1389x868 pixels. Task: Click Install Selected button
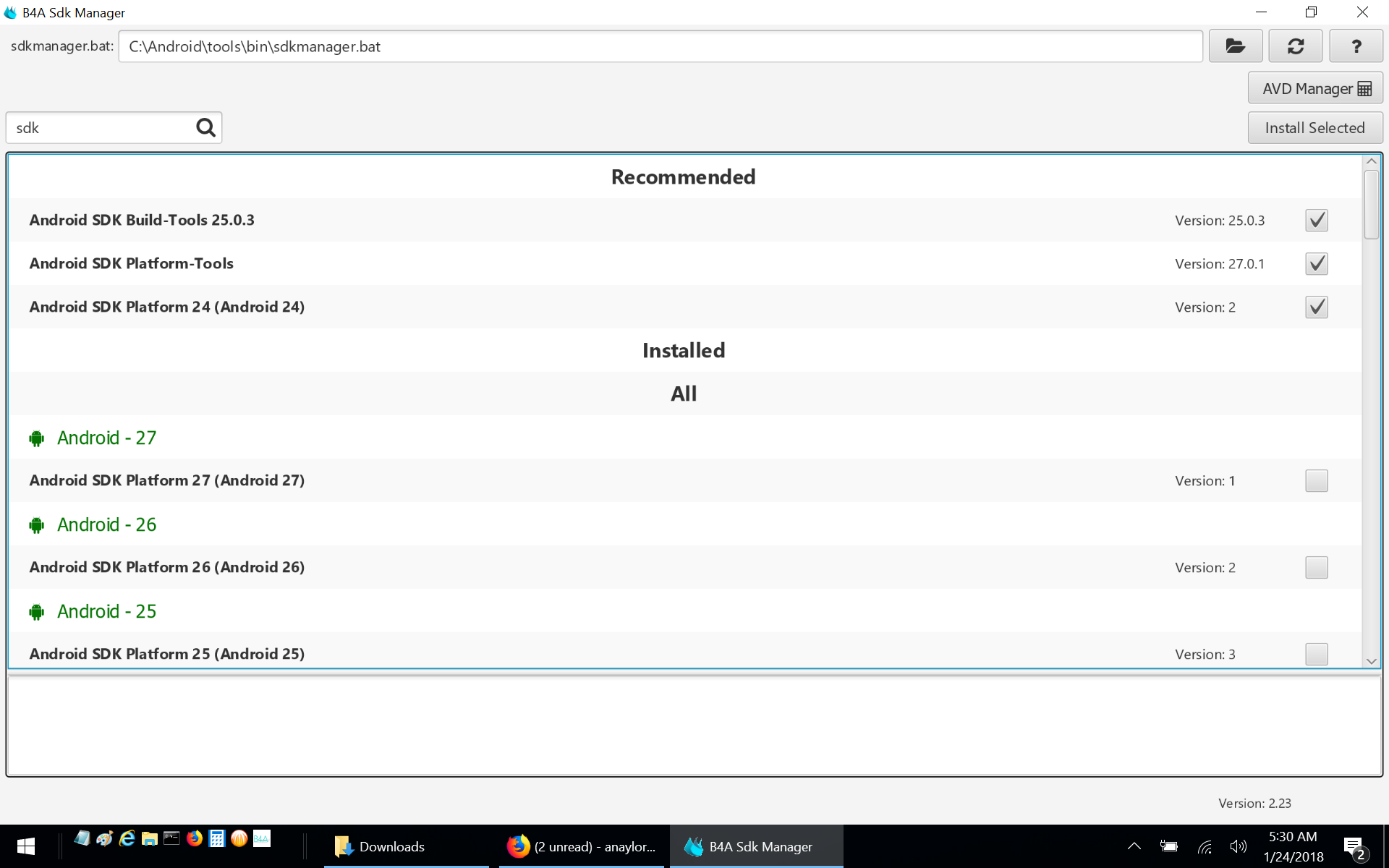(1314, 127)
